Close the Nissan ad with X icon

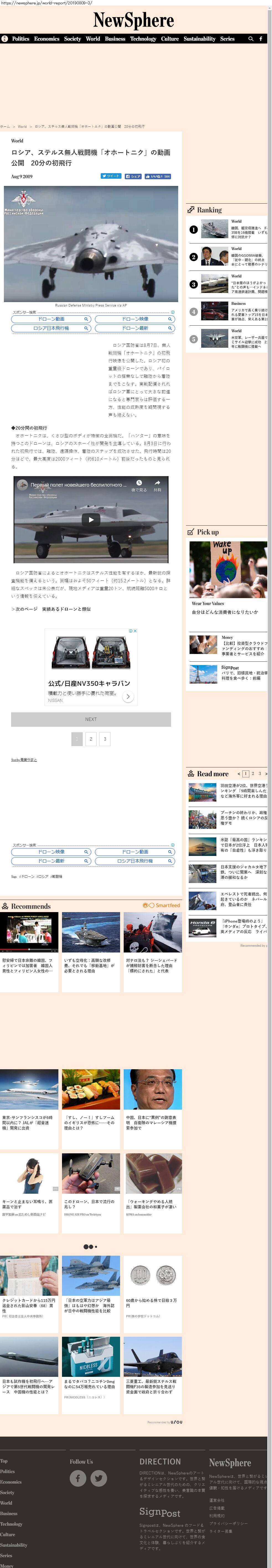tap(135, 631)
